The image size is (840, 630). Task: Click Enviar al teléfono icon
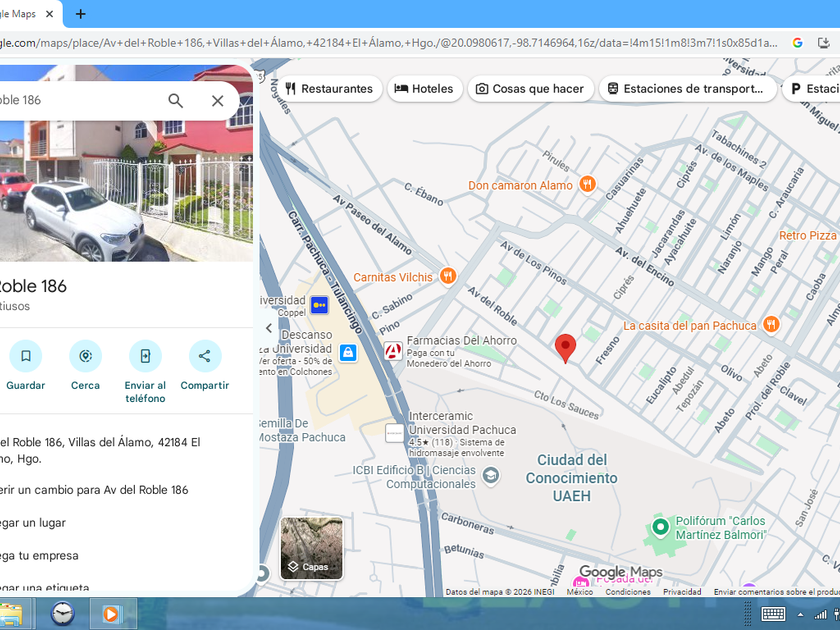tap(145, 356)
